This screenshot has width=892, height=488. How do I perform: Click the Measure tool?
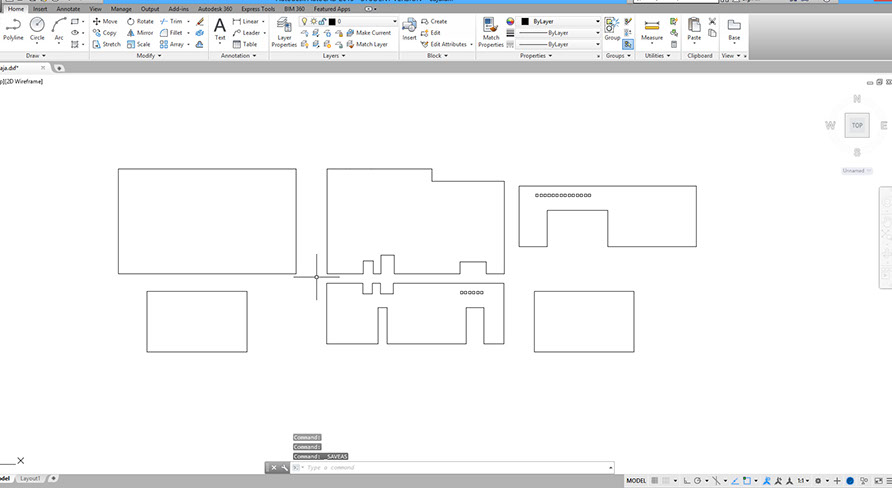coord(652,30)
